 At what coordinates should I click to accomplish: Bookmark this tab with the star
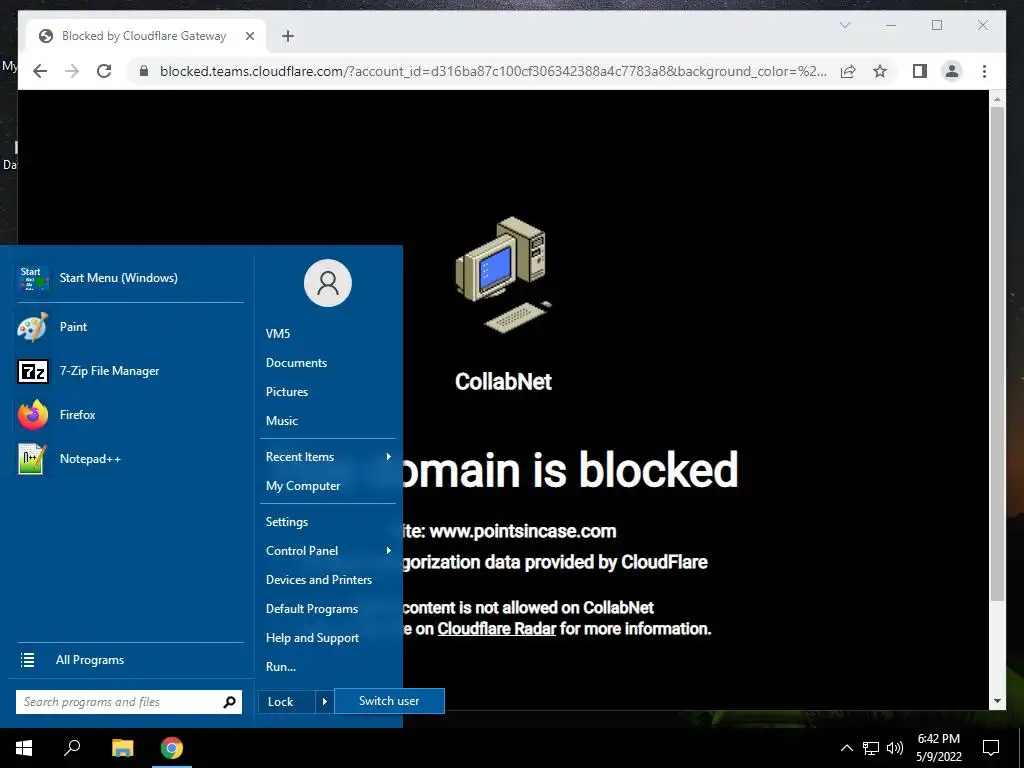tap(880, 71)
